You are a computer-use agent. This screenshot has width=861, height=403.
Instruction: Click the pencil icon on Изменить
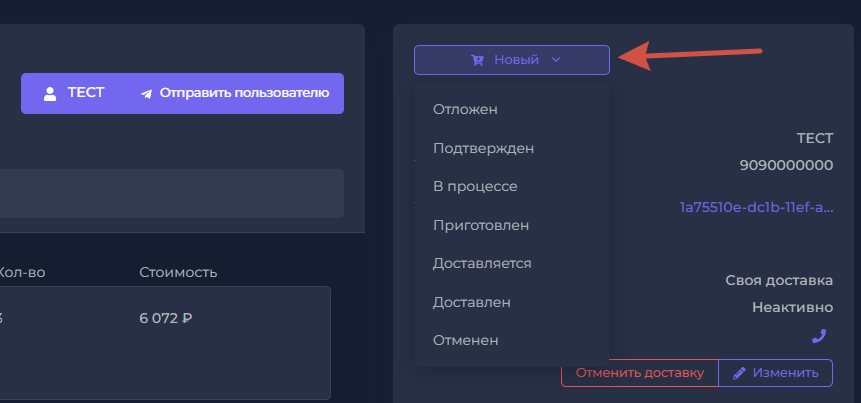[x=740, y=373]
